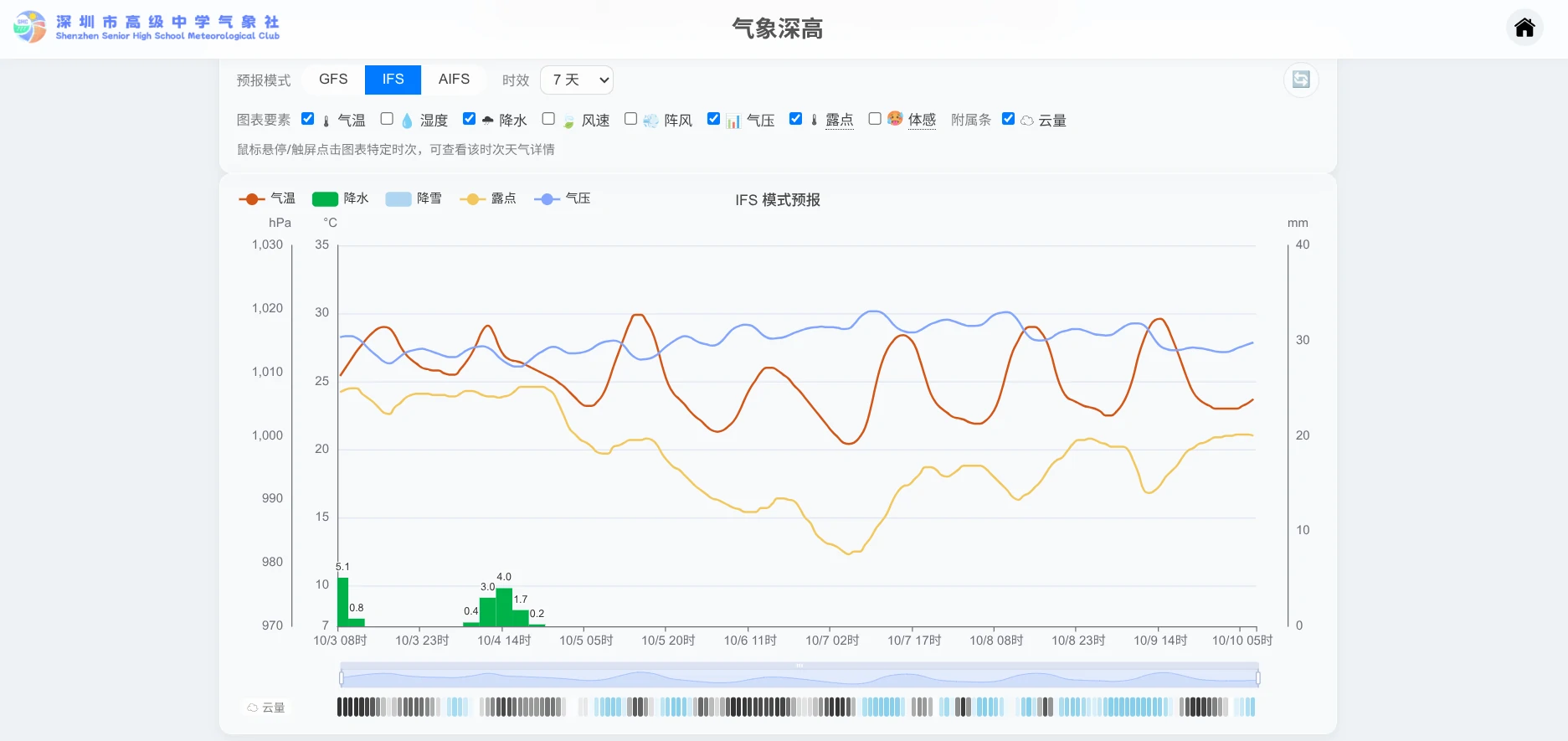
Task: Click the thermometer icon beside 气温
Action: [x=326, y=121]
